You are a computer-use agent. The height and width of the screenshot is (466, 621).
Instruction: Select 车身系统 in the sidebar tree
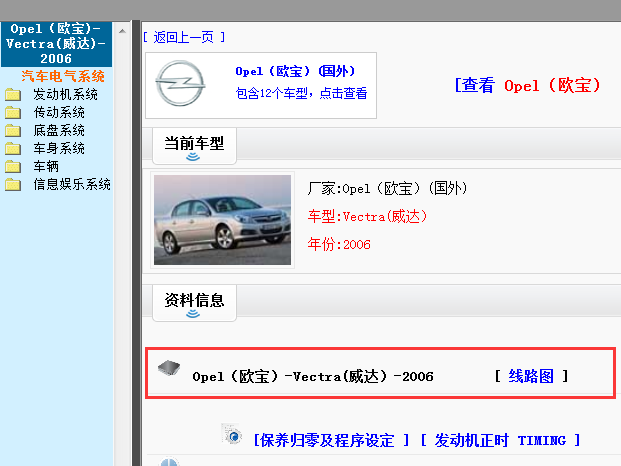pos(59,148)
